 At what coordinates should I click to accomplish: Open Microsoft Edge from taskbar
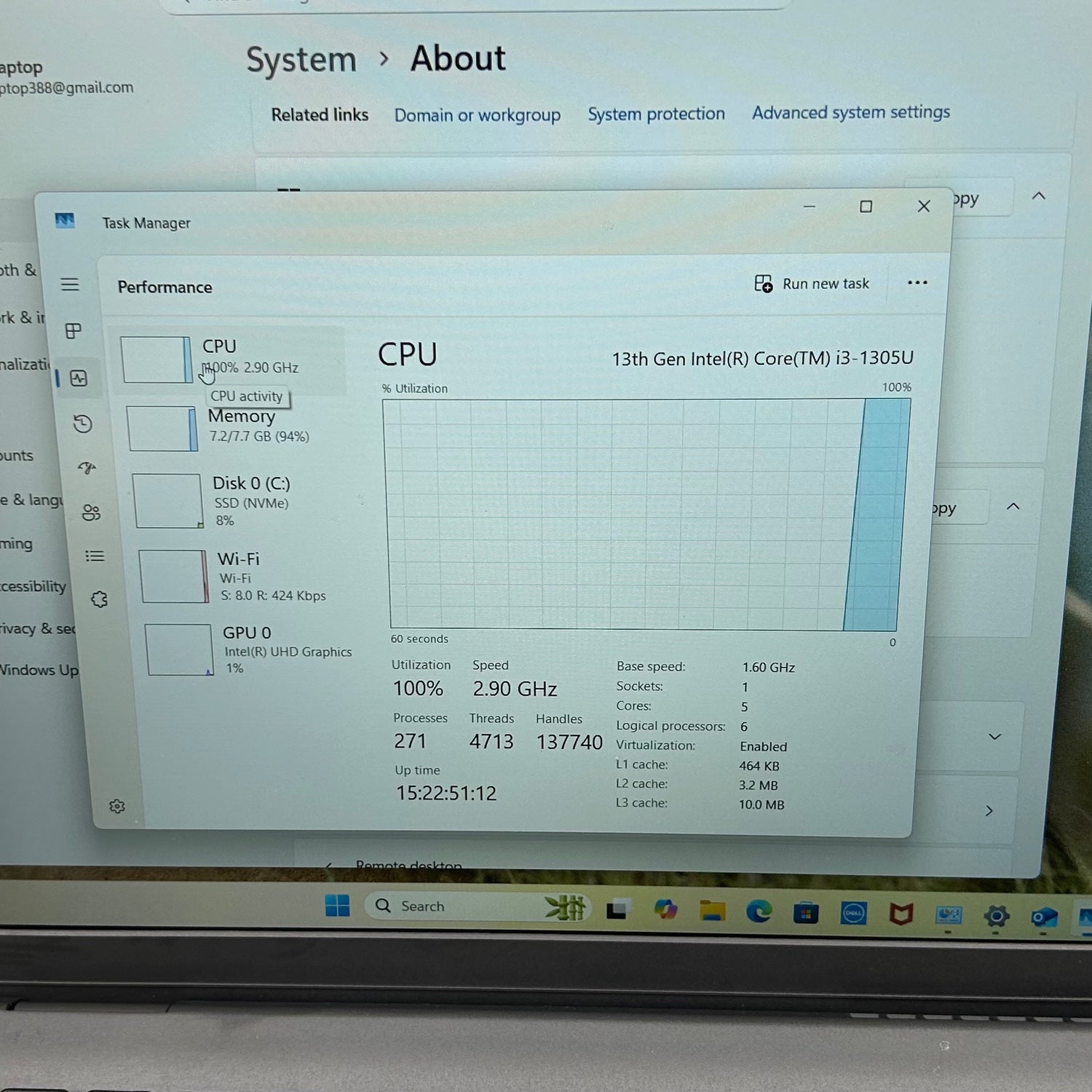click(x=759, y=911)
